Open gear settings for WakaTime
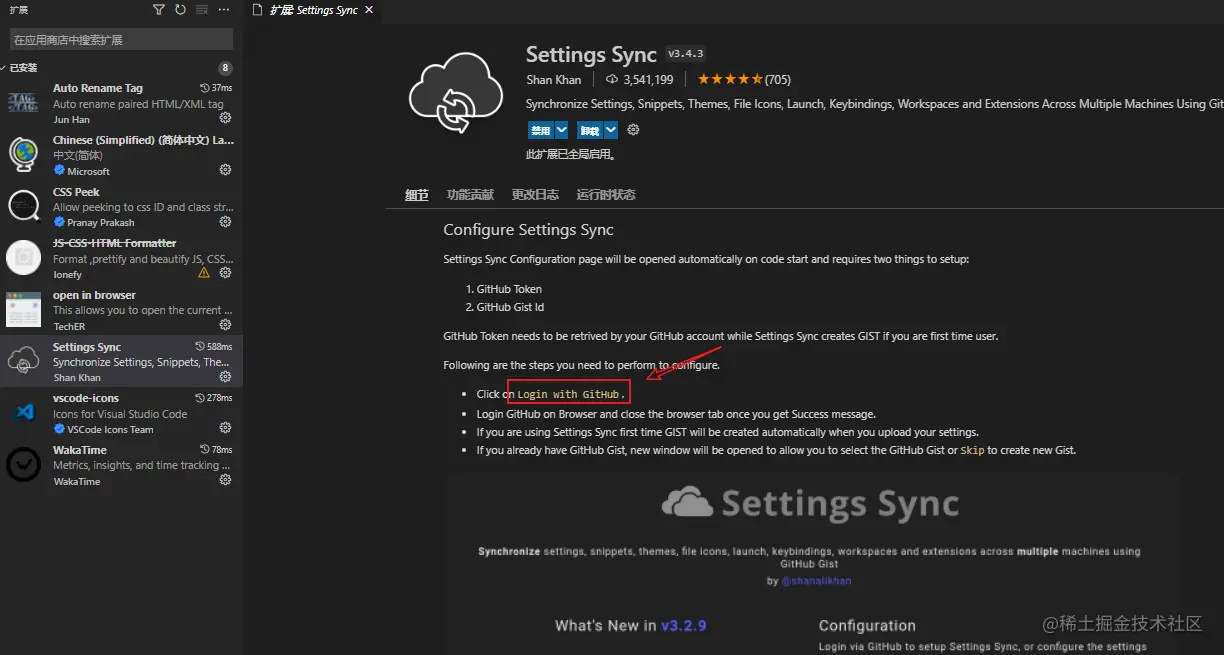The width and height of the screenshot is (1224, 655). (225, 480)
